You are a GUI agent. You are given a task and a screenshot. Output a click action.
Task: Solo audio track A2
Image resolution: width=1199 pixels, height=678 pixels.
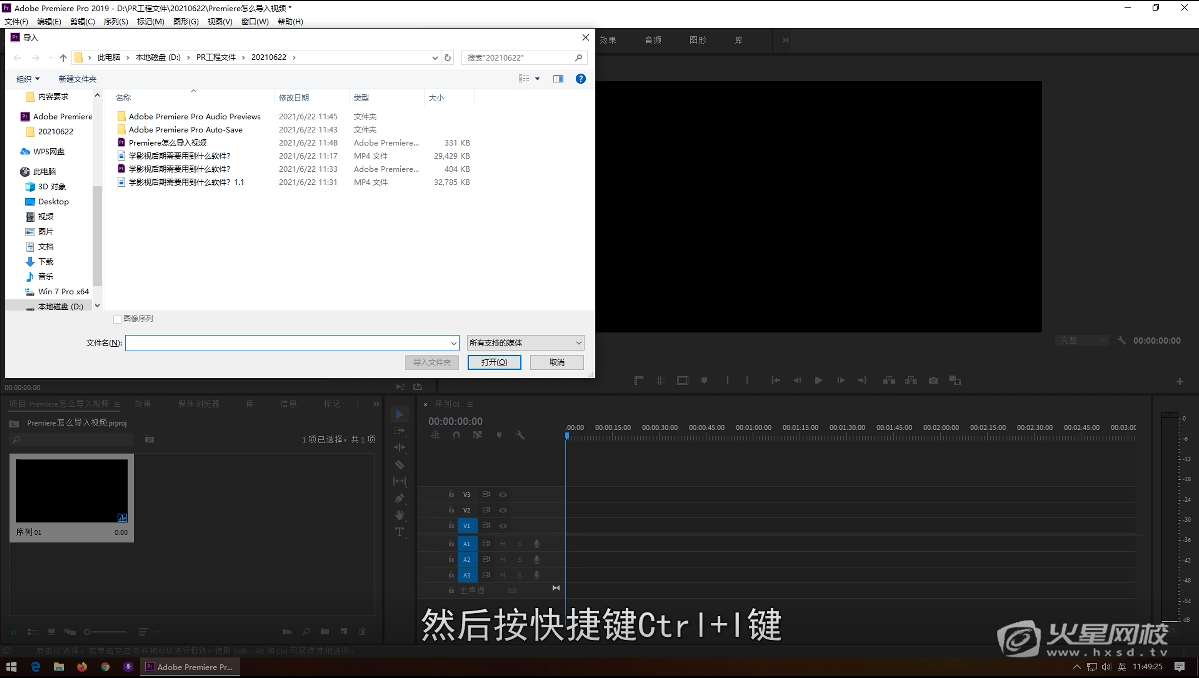(x=520, y=560)
